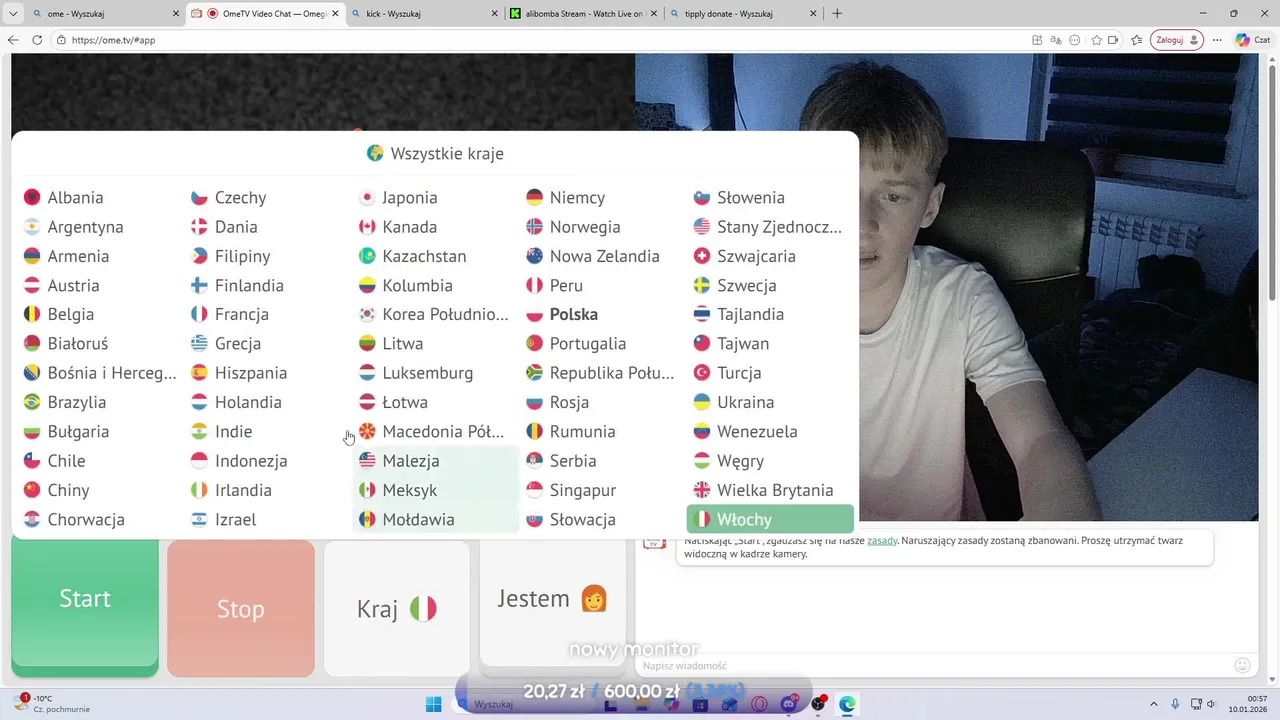Open Windows Start menu
Image resolution: width=1280 pixels, height=720 pixels.
pyautogui.click(x=433, y=704)
